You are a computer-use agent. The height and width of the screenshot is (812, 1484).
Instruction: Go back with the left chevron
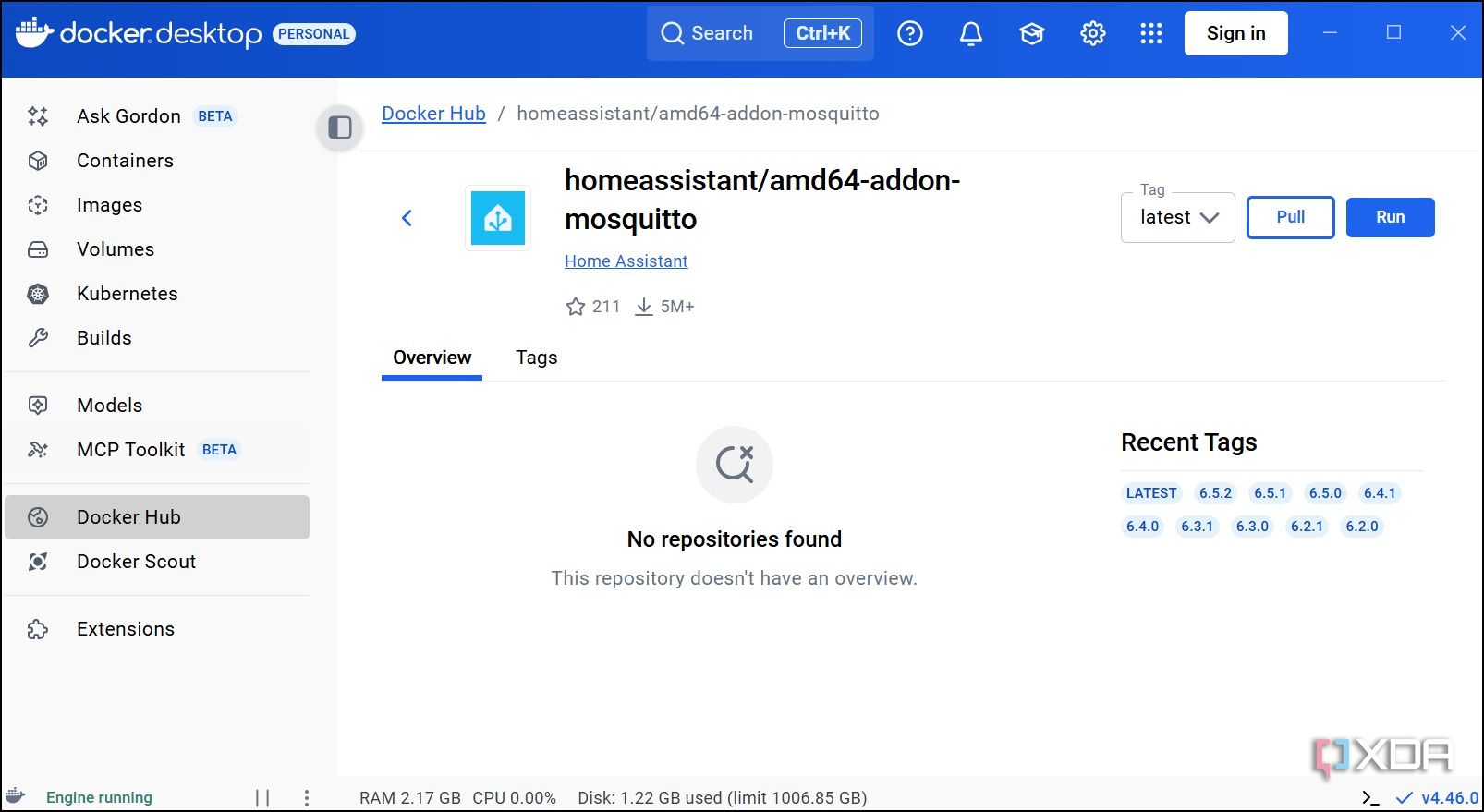(x=407, y=218)
